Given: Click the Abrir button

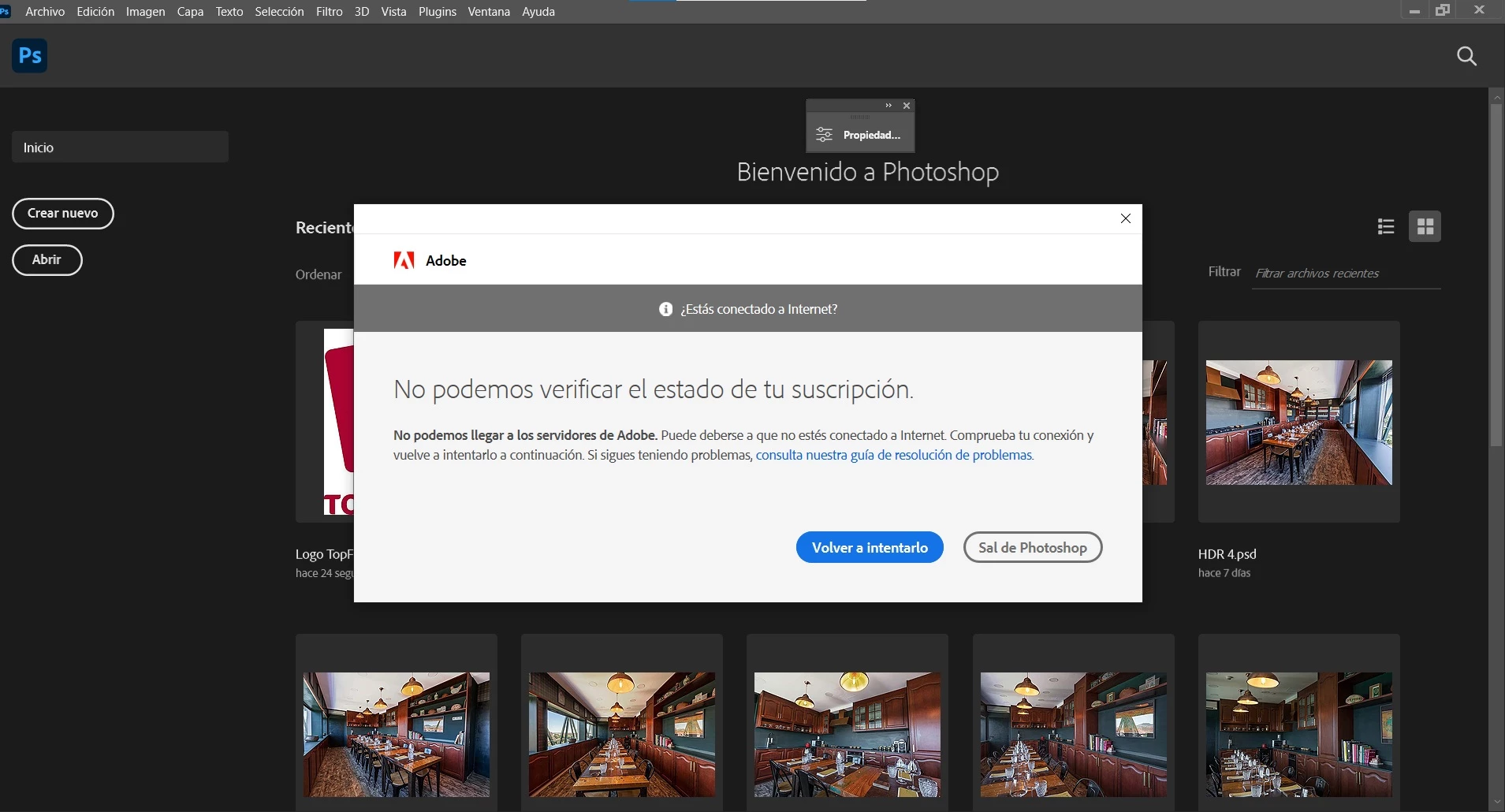Looking at the screenshot, I should pos(47,260).
